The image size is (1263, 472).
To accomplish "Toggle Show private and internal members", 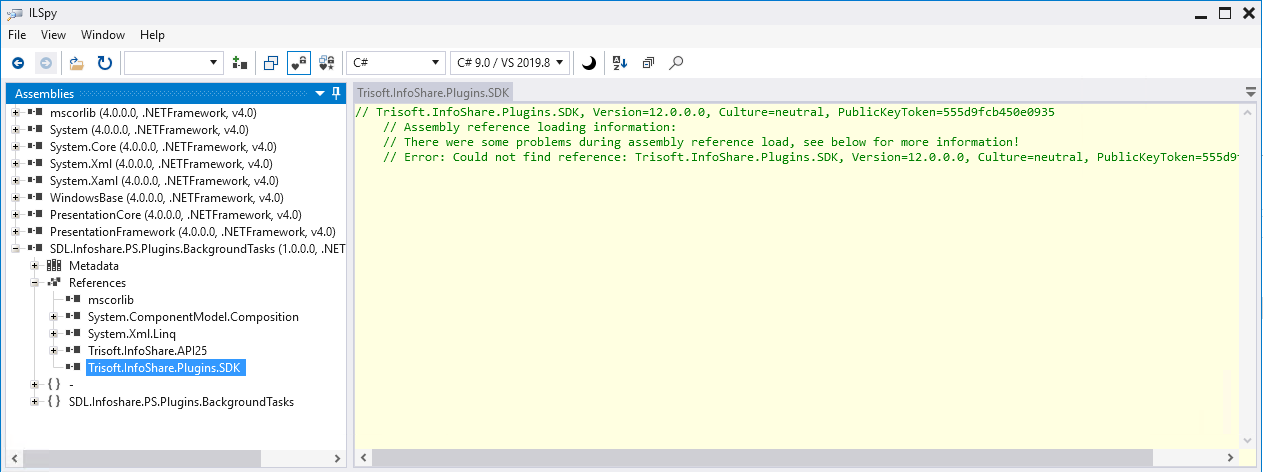I will coord(298,63).
